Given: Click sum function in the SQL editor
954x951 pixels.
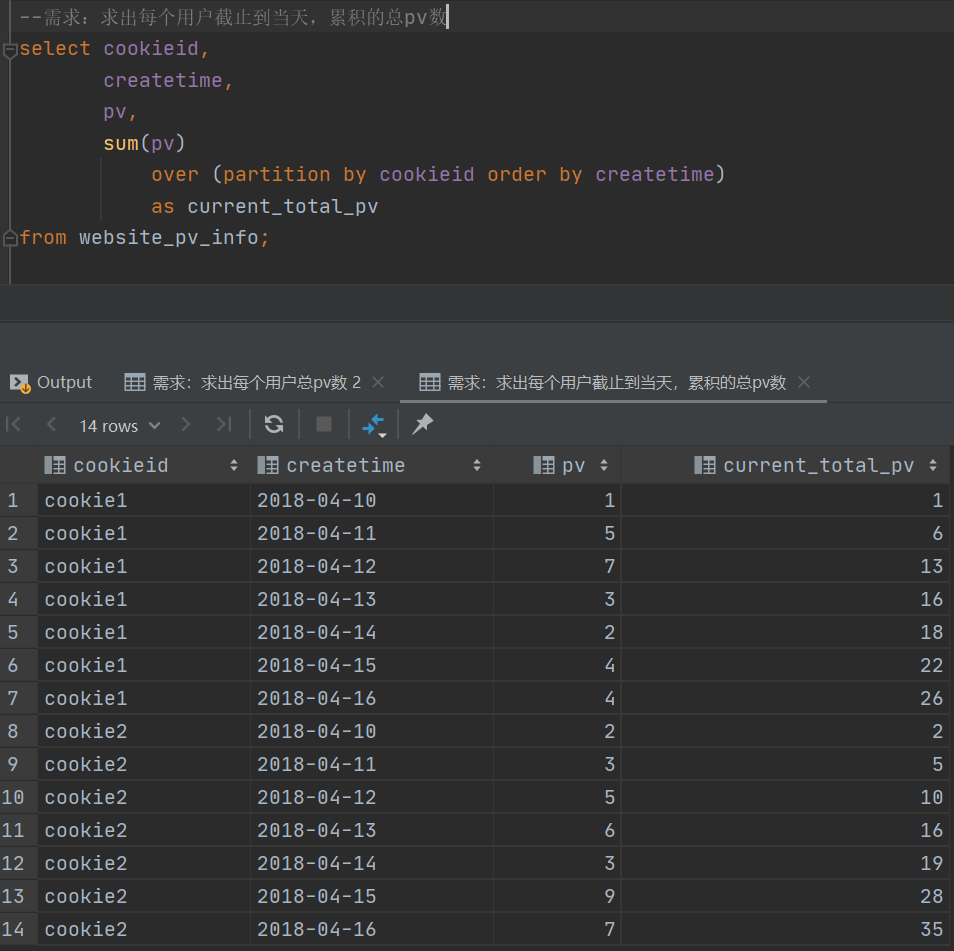Looking at the screenshot, I should click(120, 144).
